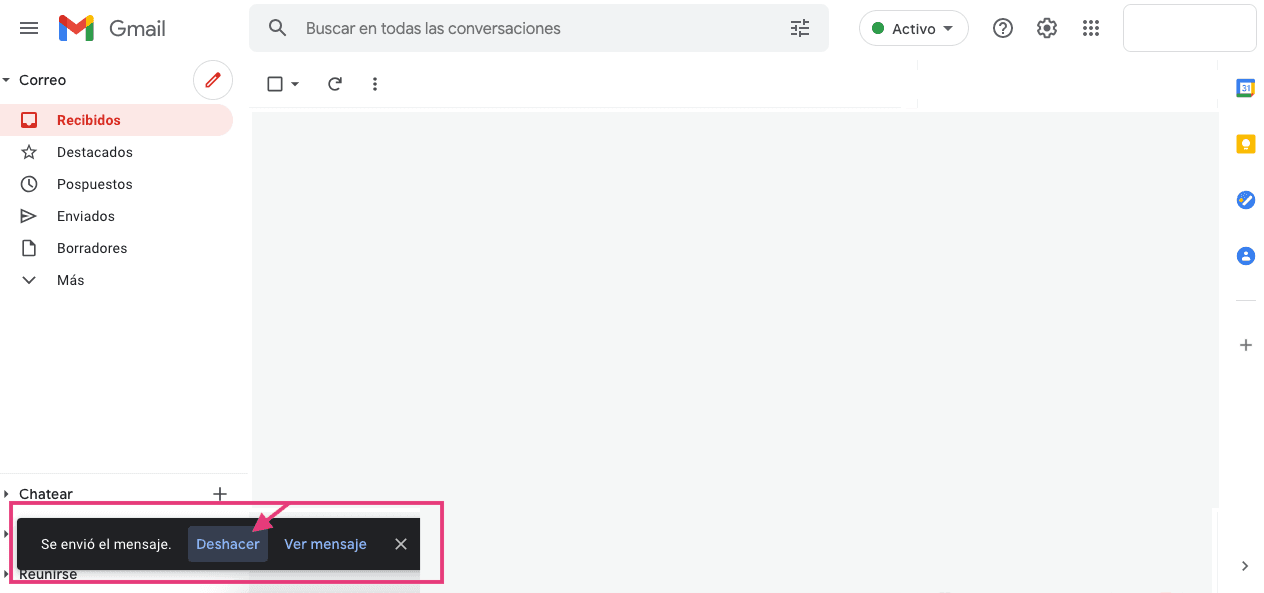The height and width of the screenshot is (593, 1264).
Task: Open the Activo status dropdown
Action: click(x=913, y=29)
